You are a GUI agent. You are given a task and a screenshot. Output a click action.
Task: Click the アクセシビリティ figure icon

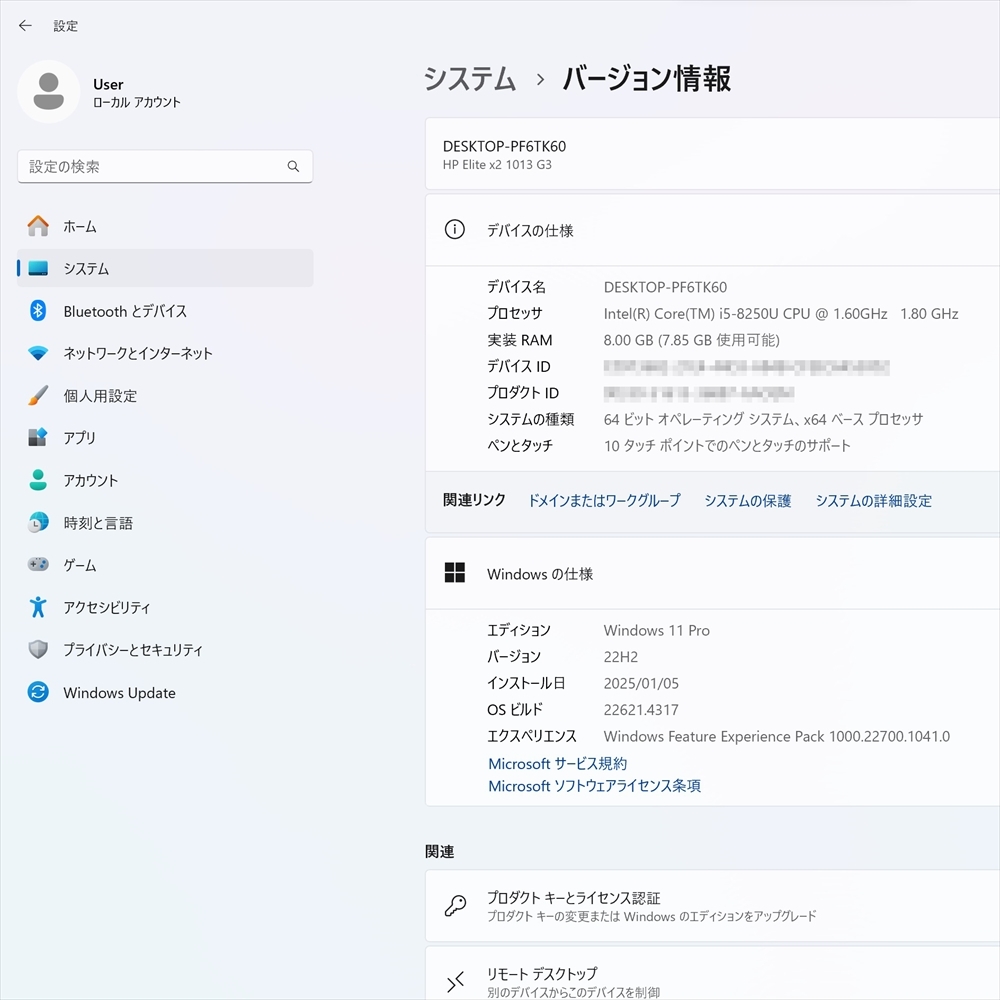[x=38, y=607]
